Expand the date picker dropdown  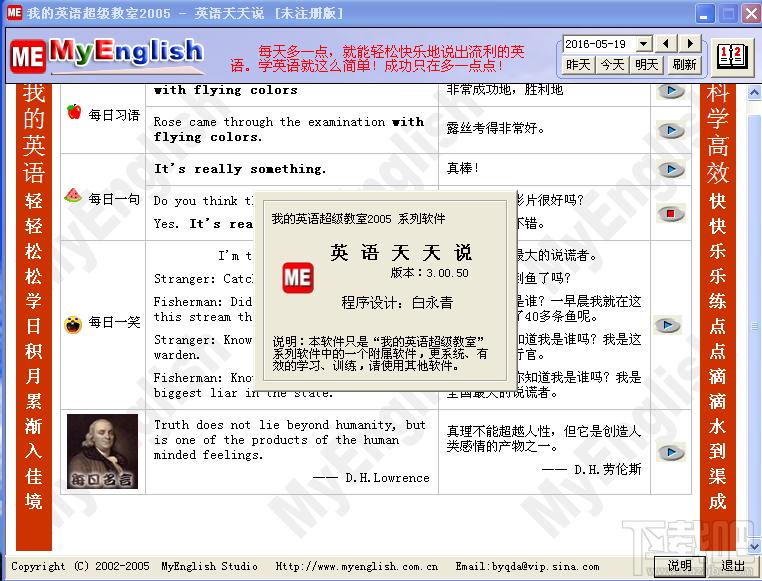644,43
